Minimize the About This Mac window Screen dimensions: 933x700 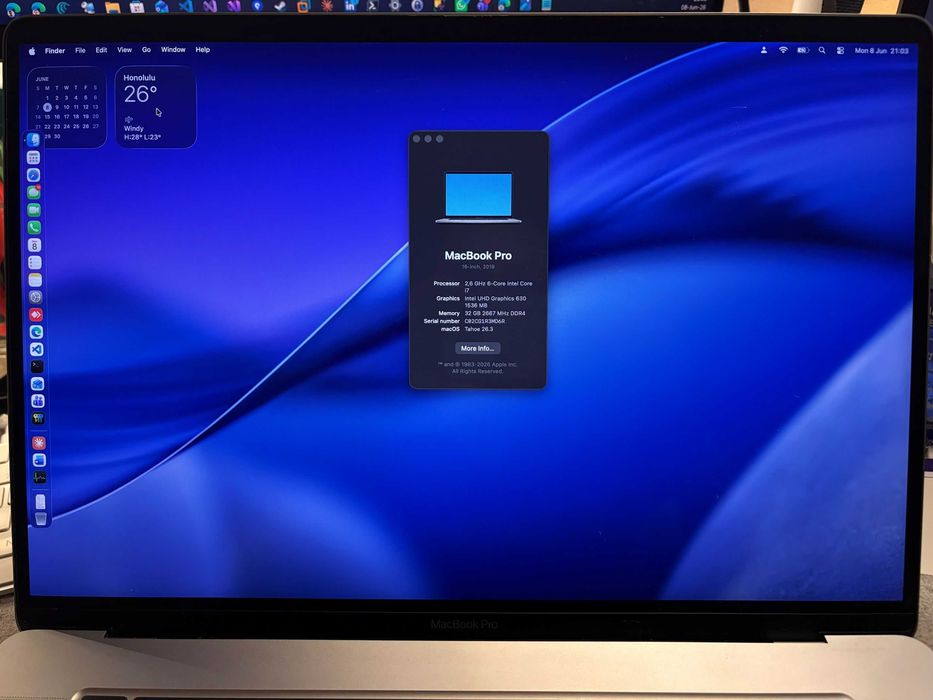[x=428, y=139]
